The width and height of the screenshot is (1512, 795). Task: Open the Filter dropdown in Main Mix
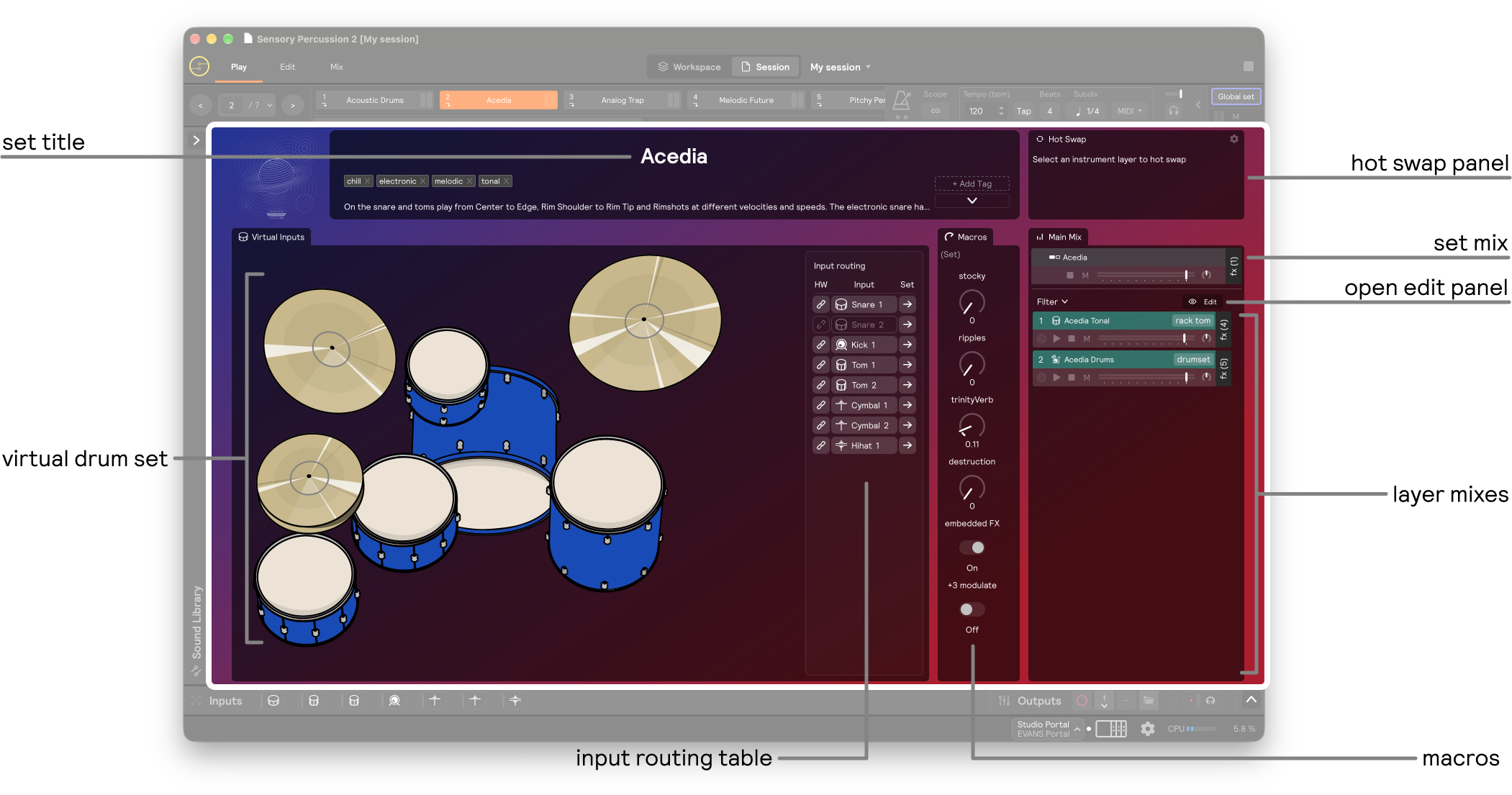pyautogui.click(x=1052, y=301)
